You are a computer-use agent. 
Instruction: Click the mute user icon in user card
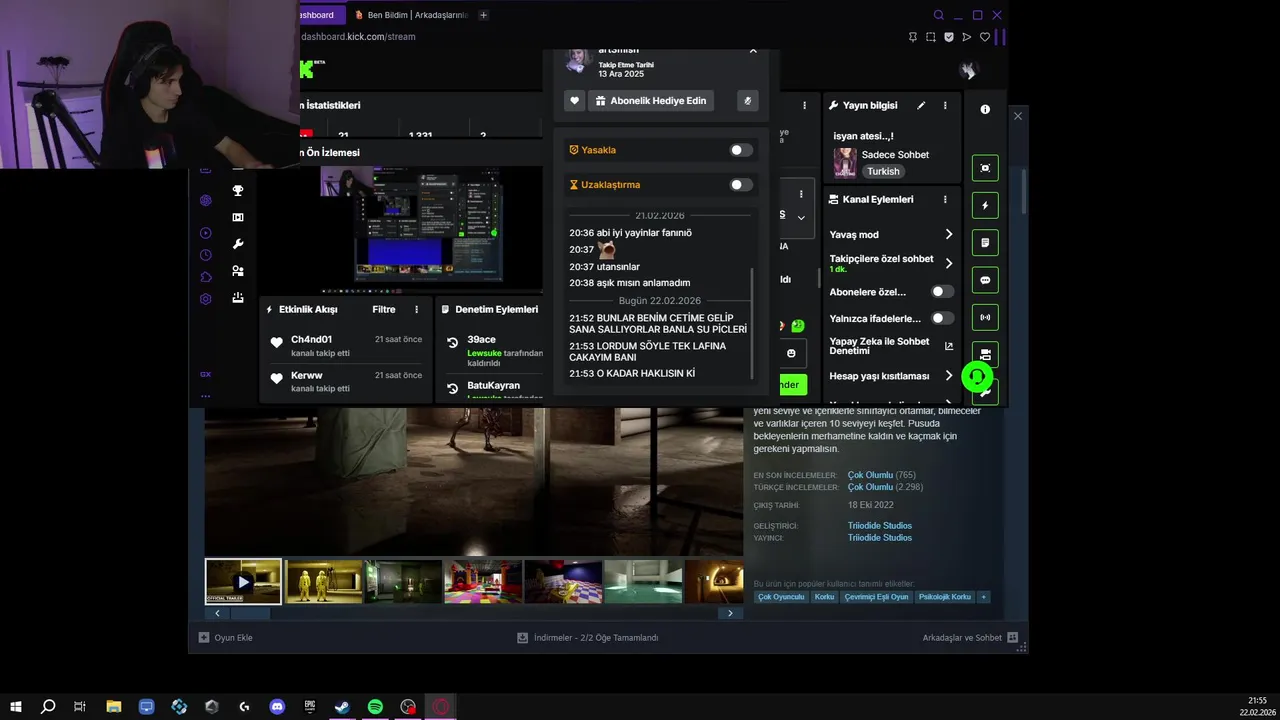click(x=747, y=100)
